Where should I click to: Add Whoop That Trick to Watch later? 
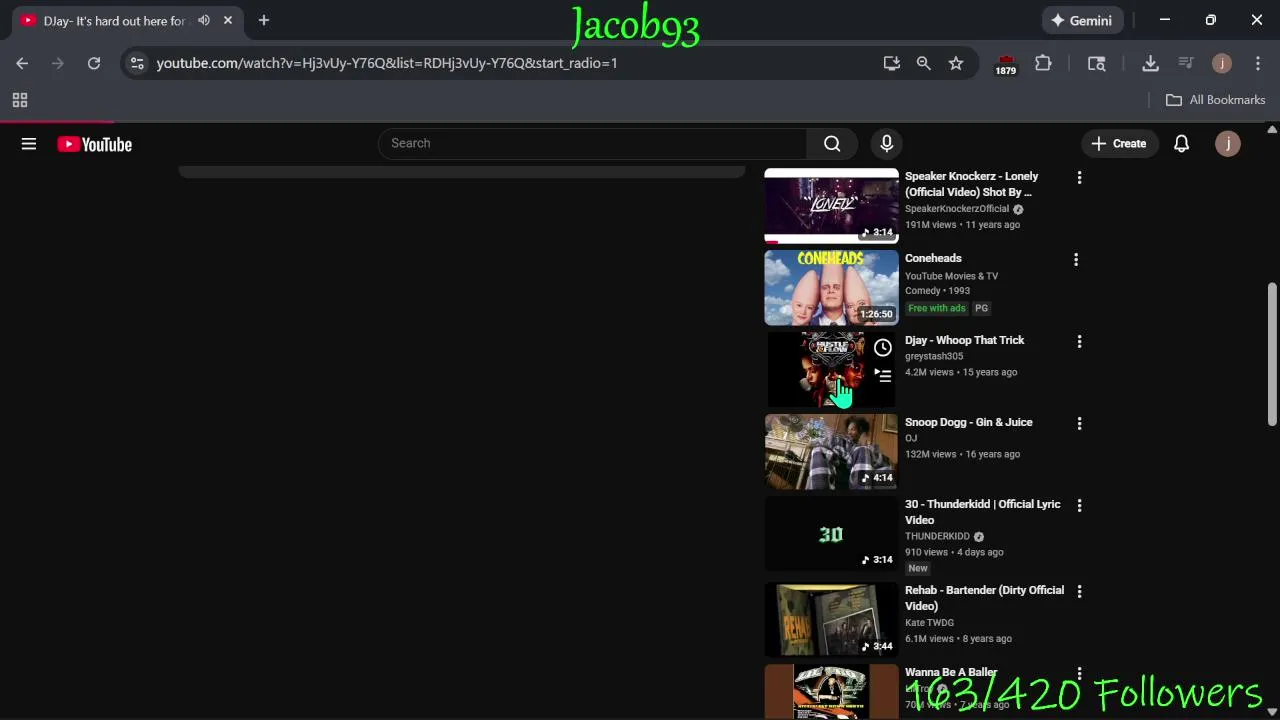point(882,348)
